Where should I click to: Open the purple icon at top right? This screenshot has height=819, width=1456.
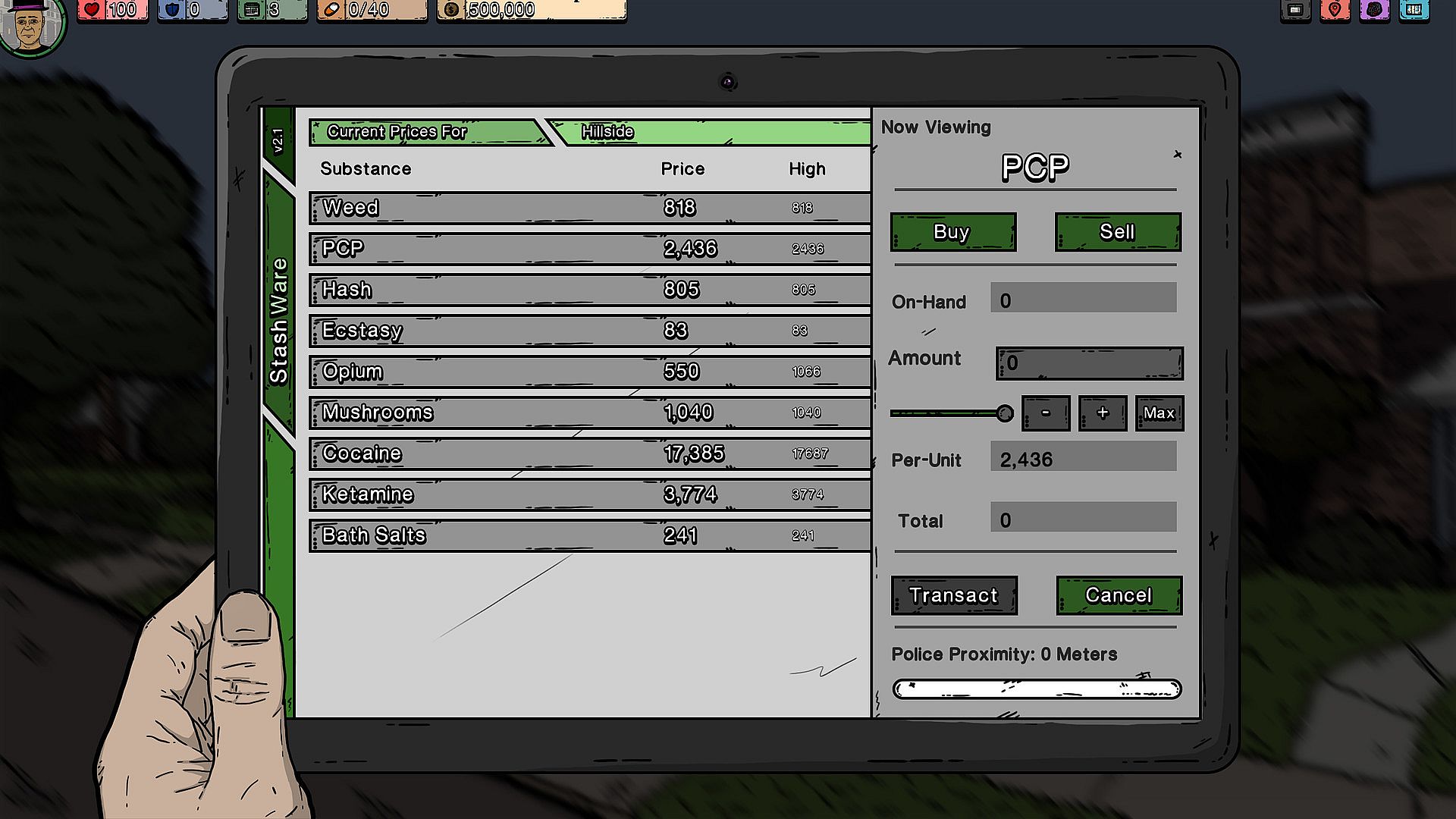coord(1374,10)
